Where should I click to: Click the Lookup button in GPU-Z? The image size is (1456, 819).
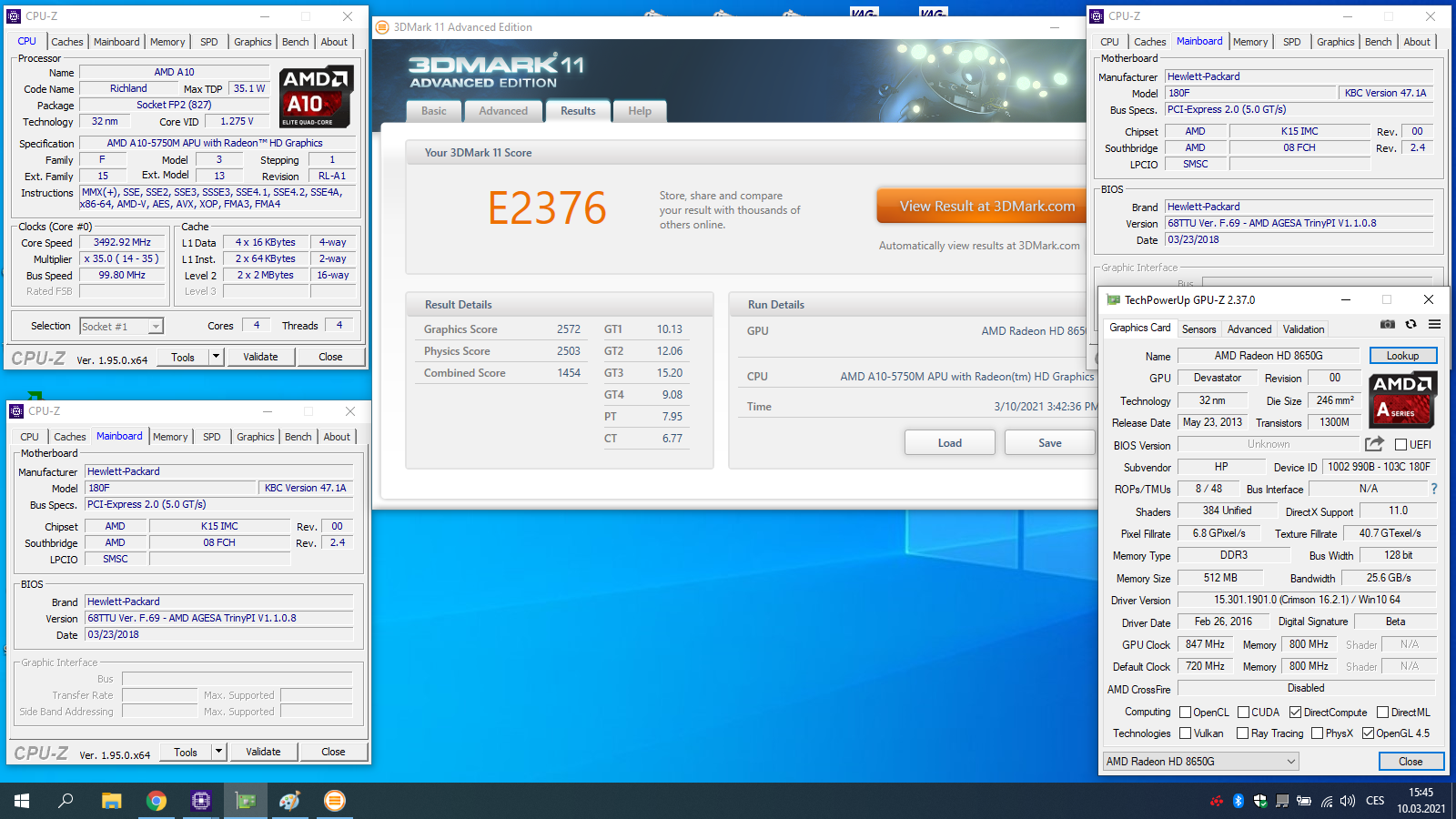click(x=1402, y=356)
